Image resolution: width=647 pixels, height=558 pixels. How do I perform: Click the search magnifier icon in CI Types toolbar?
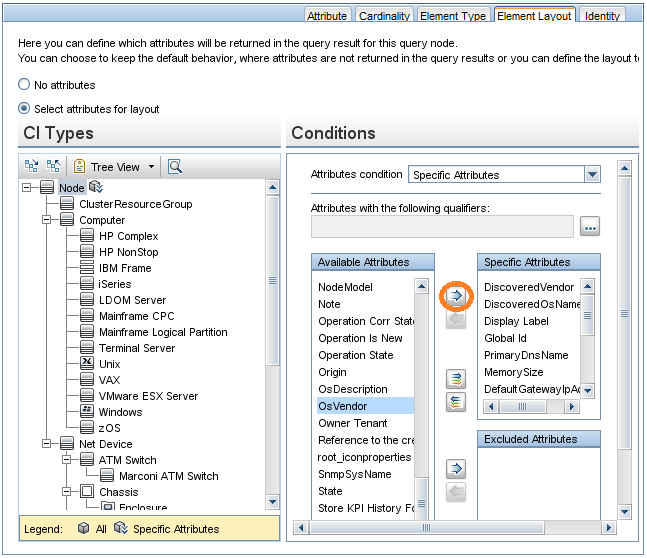(174, 166)
